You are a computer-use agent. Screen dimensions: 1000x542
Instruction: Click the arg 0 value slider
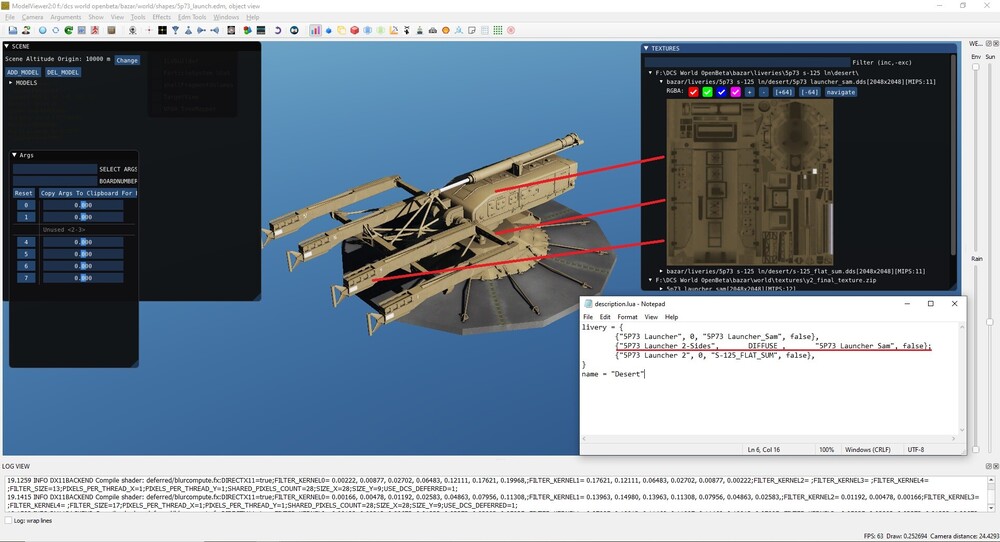pos(81,205)
